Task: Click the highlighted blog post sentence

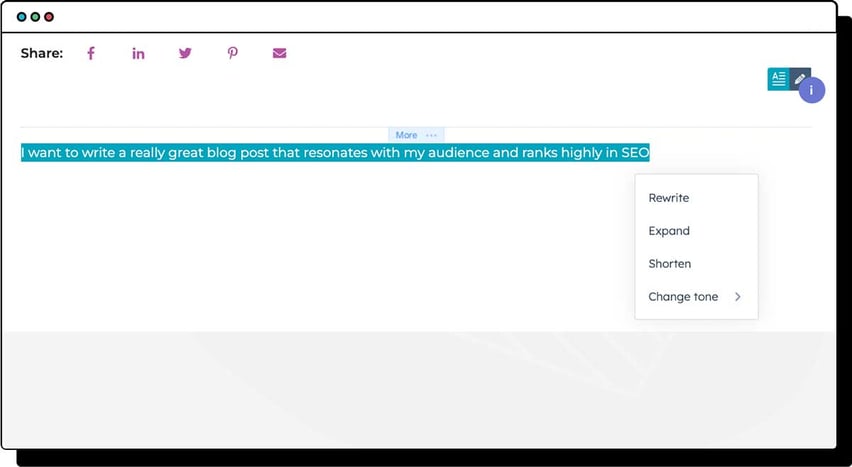Action: point(335,153)
